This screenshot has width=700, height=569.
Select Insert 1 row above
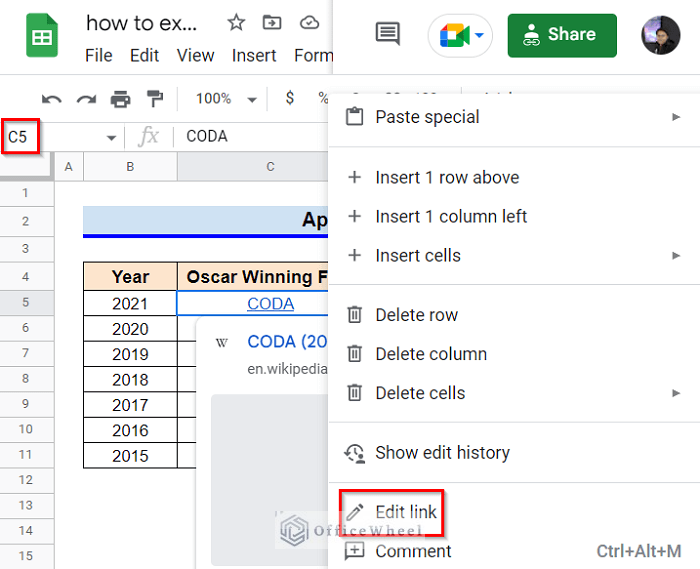point(446,177)
